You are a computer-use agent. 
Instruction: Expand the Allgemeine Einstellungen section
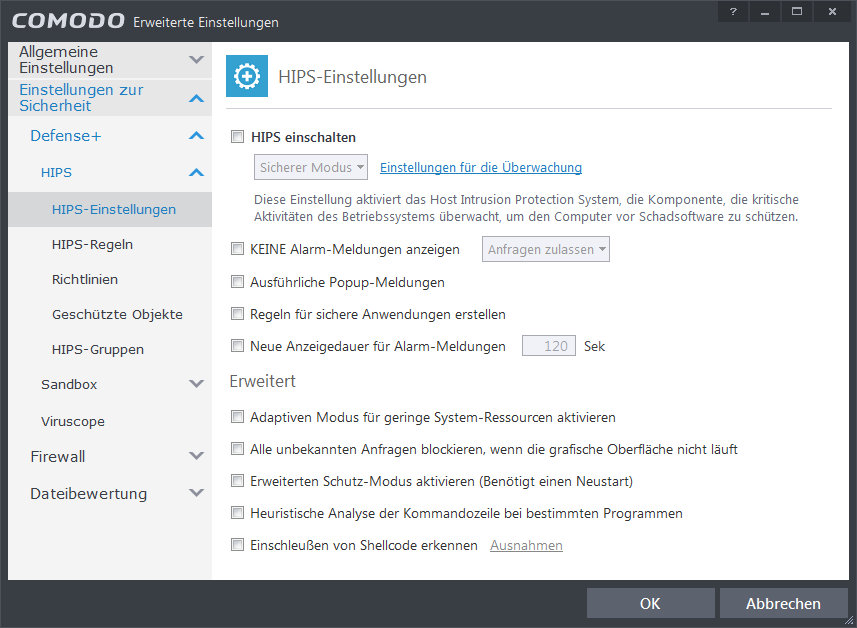(x=196, y=60)
